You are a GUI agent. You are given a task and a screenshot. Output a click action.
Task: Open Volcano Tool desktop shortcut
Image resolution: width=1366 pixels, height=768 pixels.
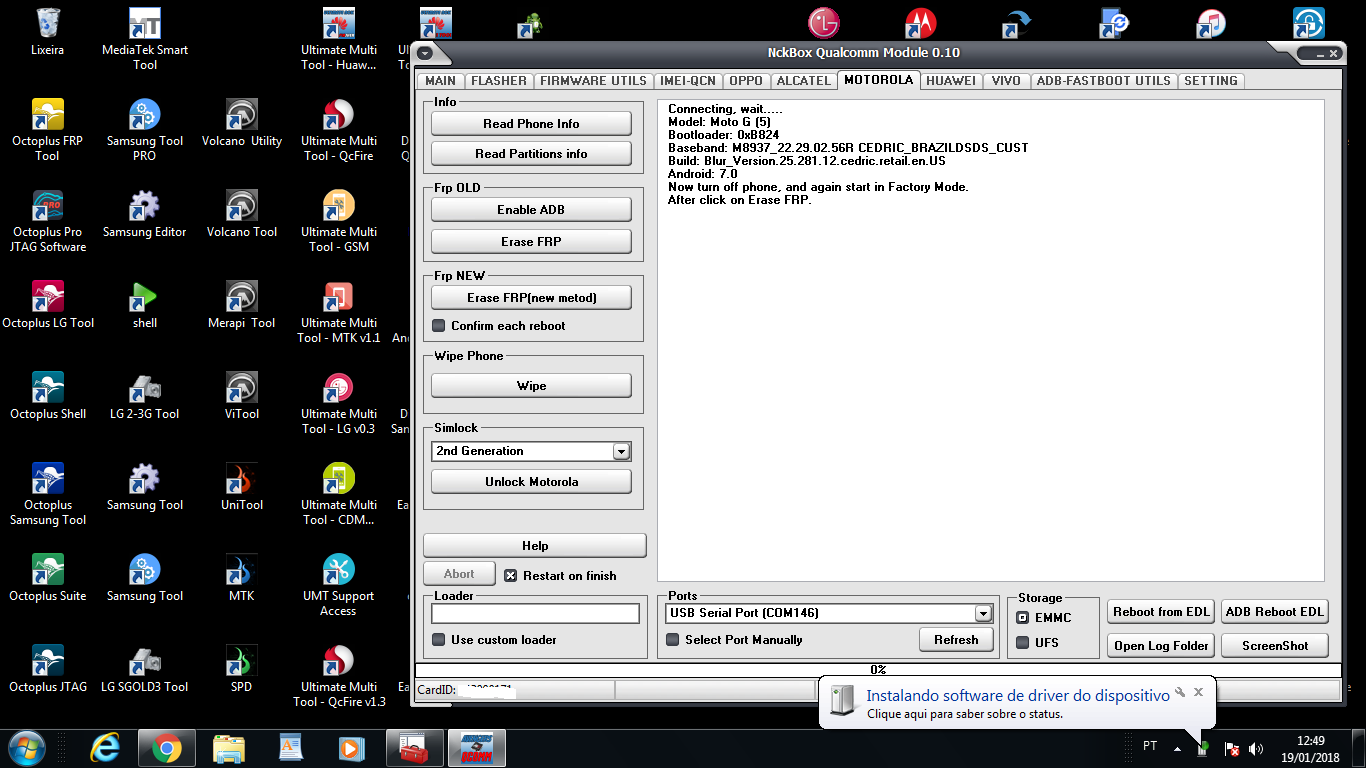[x=241, y=214]
